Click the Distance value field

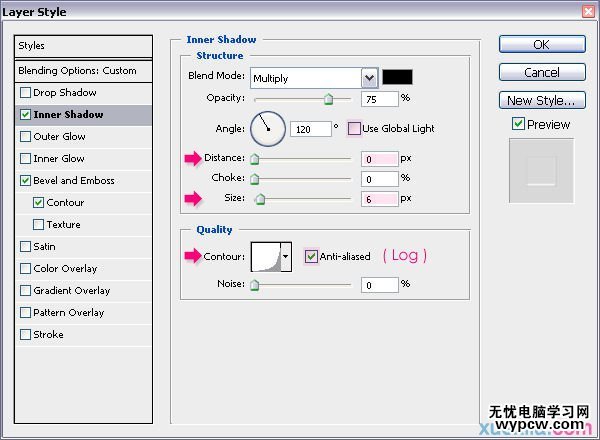pos(380,159)
